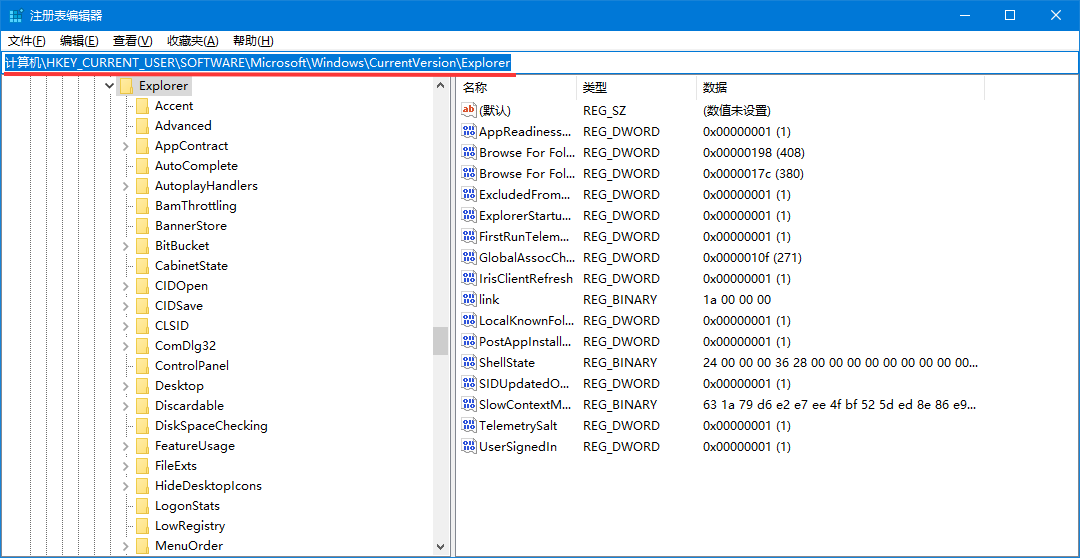Open the 帮助(H) menu
Image resolution: width=1080 pixels, height=558 pixels.
pos(253,41)
